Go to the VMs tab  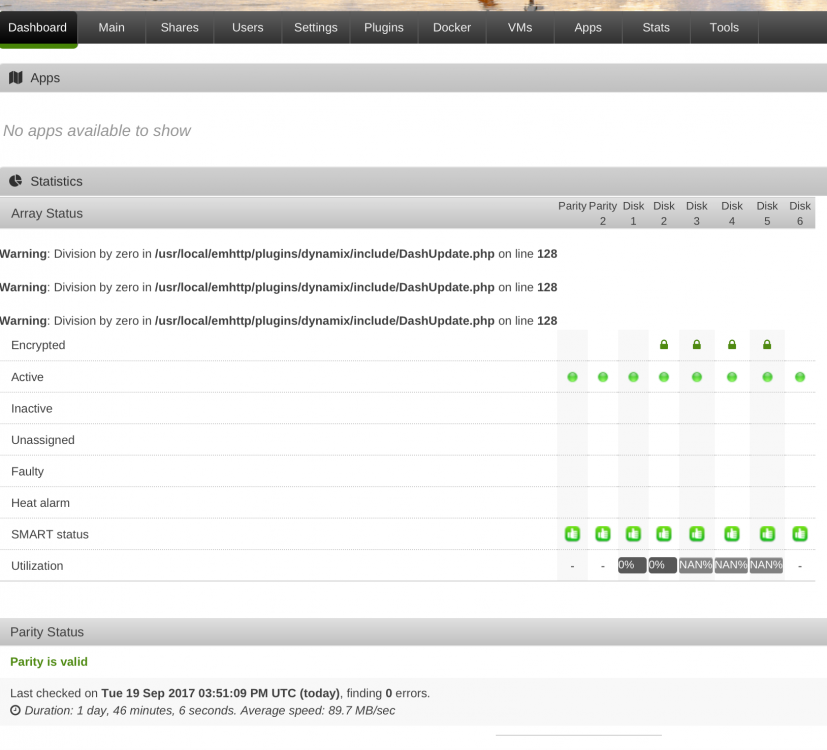click(520, 28)
